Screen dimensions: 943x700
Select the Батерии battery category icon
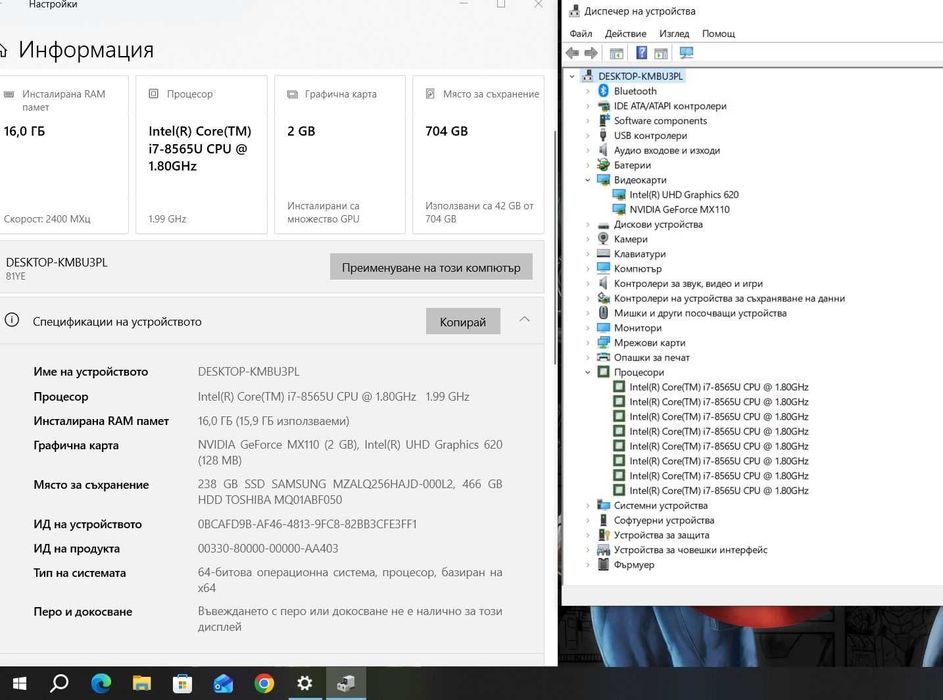tap(603, 165)
